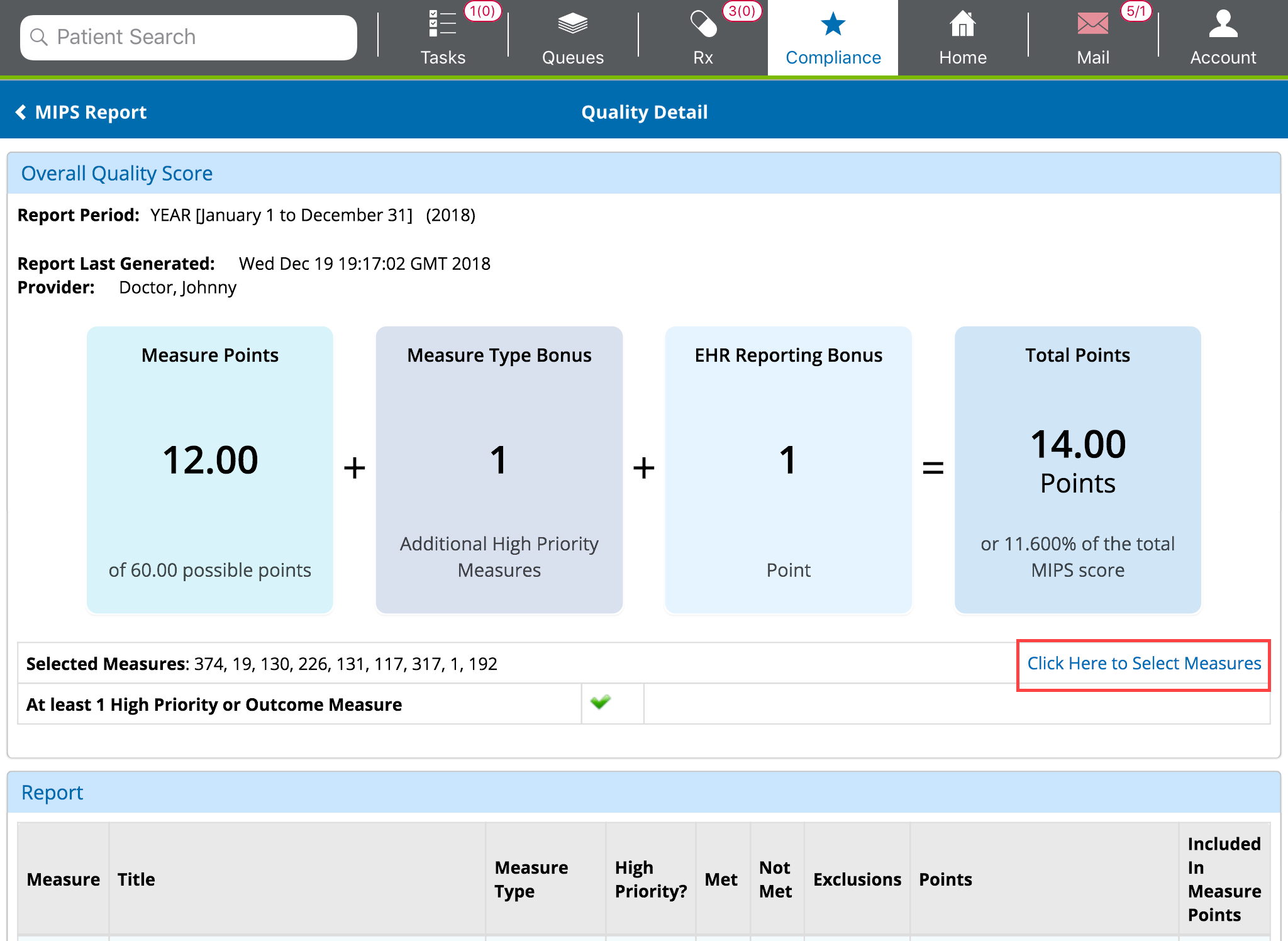Go to the Home house icon
This screenshot has height=941, width=1288.
[x=962, y=25]
